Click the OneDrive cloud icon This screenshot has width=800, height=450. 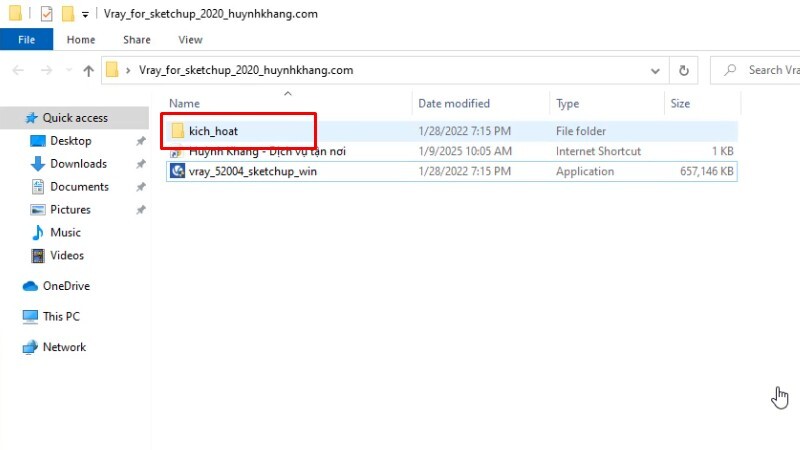pos(30,286)
